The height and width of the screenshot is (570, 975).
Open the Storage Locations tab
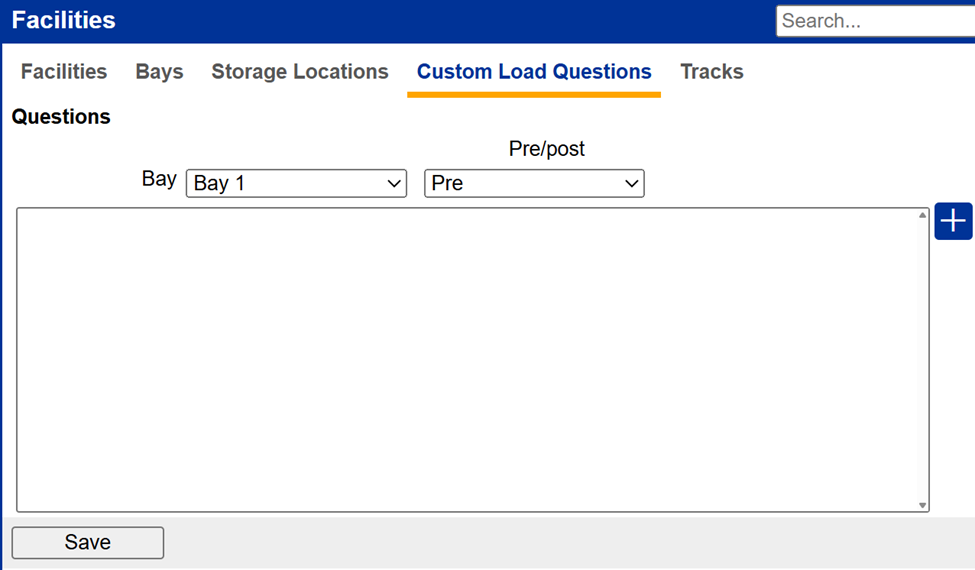point(300,71)
